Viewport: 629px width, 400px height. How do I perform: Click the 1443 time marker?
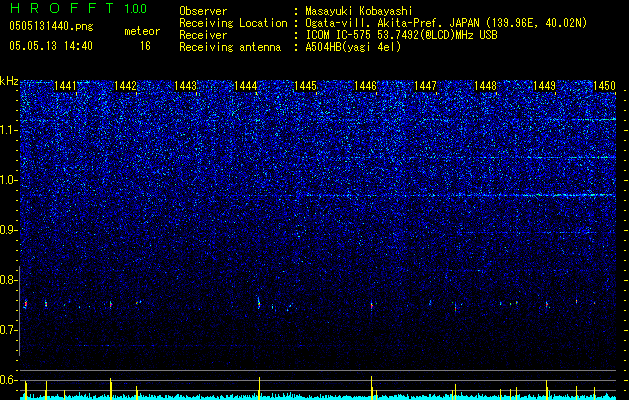point(185,86)
